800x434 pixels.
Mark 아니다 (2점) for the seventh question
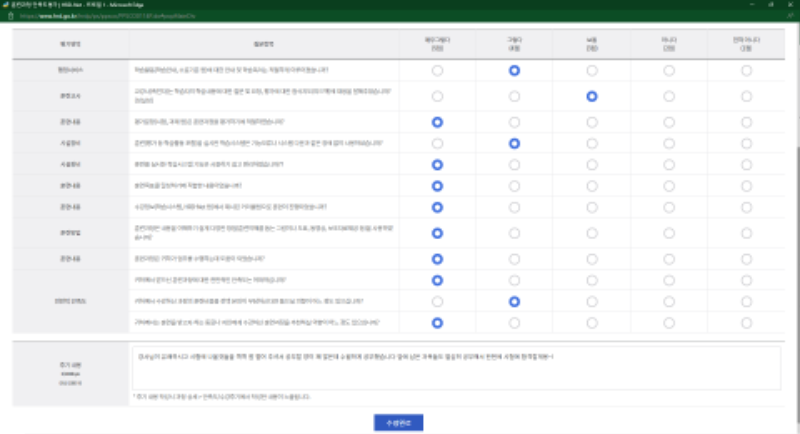(x=668, y=207)
